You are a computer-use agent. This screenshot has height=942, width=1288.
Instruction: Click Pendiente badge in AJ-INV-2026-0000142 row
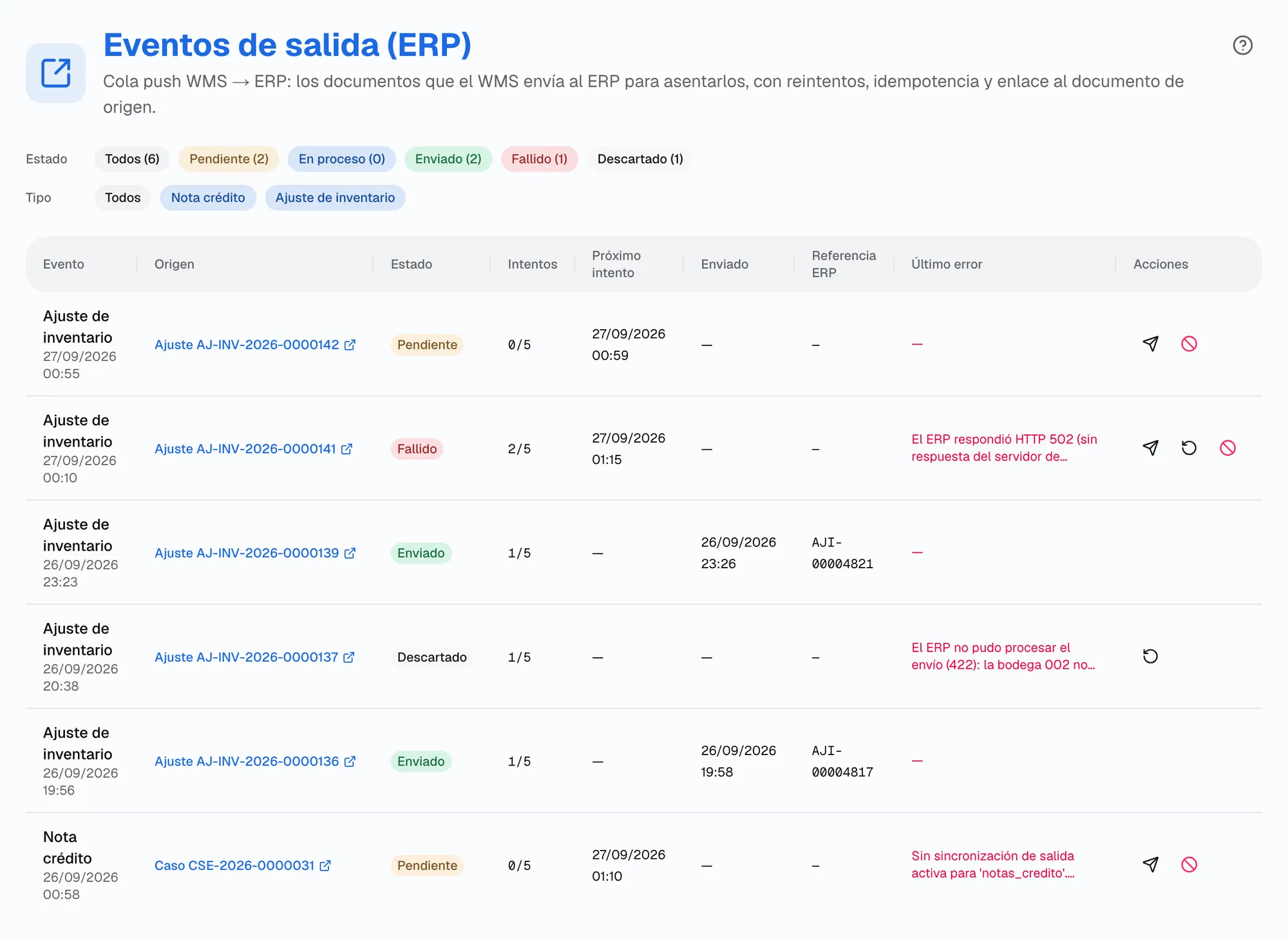(427, 345)
